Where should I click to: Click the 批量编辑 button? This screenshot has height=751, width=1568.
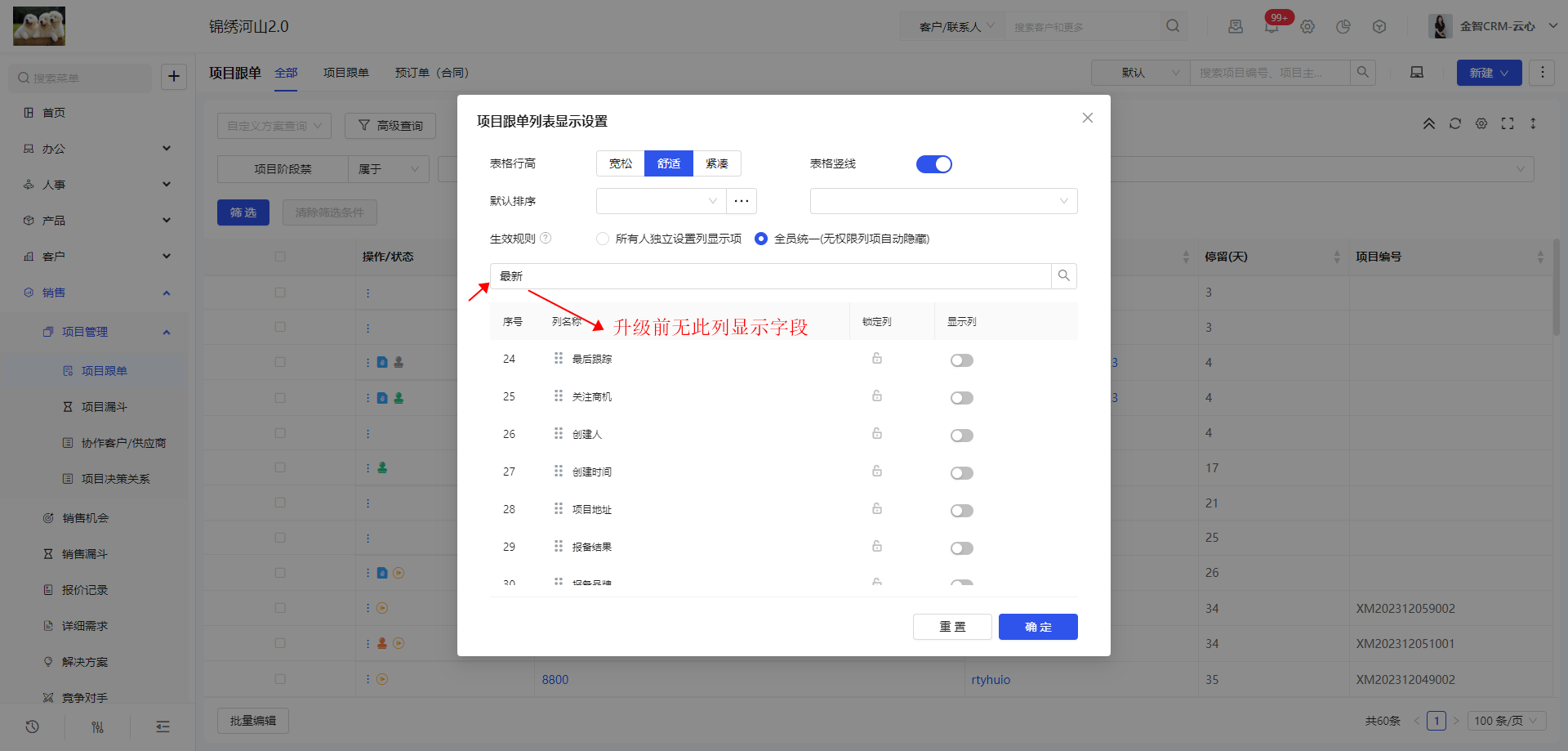coord(253,721)
